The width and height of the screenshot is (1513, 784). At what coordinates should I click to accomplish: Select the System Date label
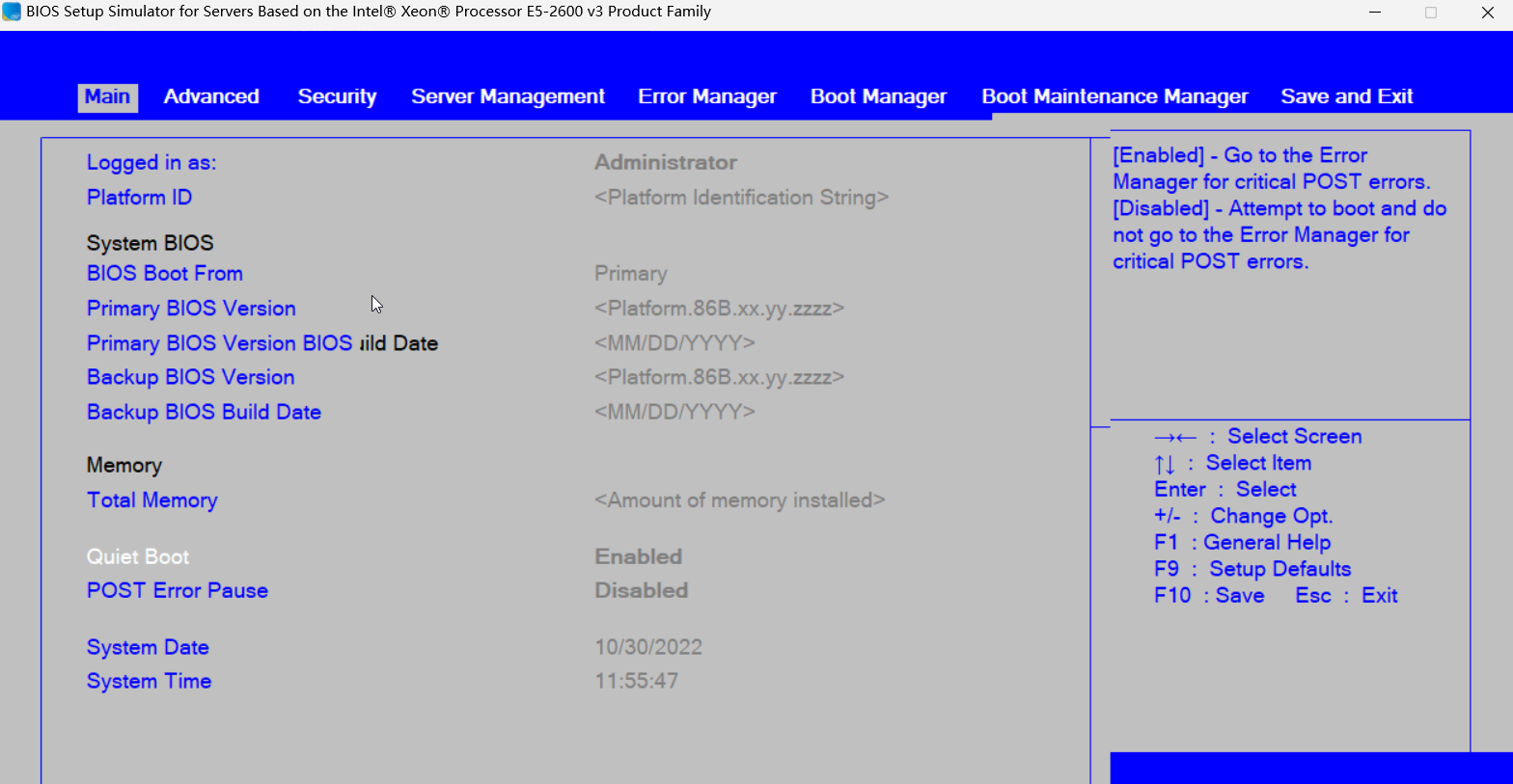coord(148,647)
